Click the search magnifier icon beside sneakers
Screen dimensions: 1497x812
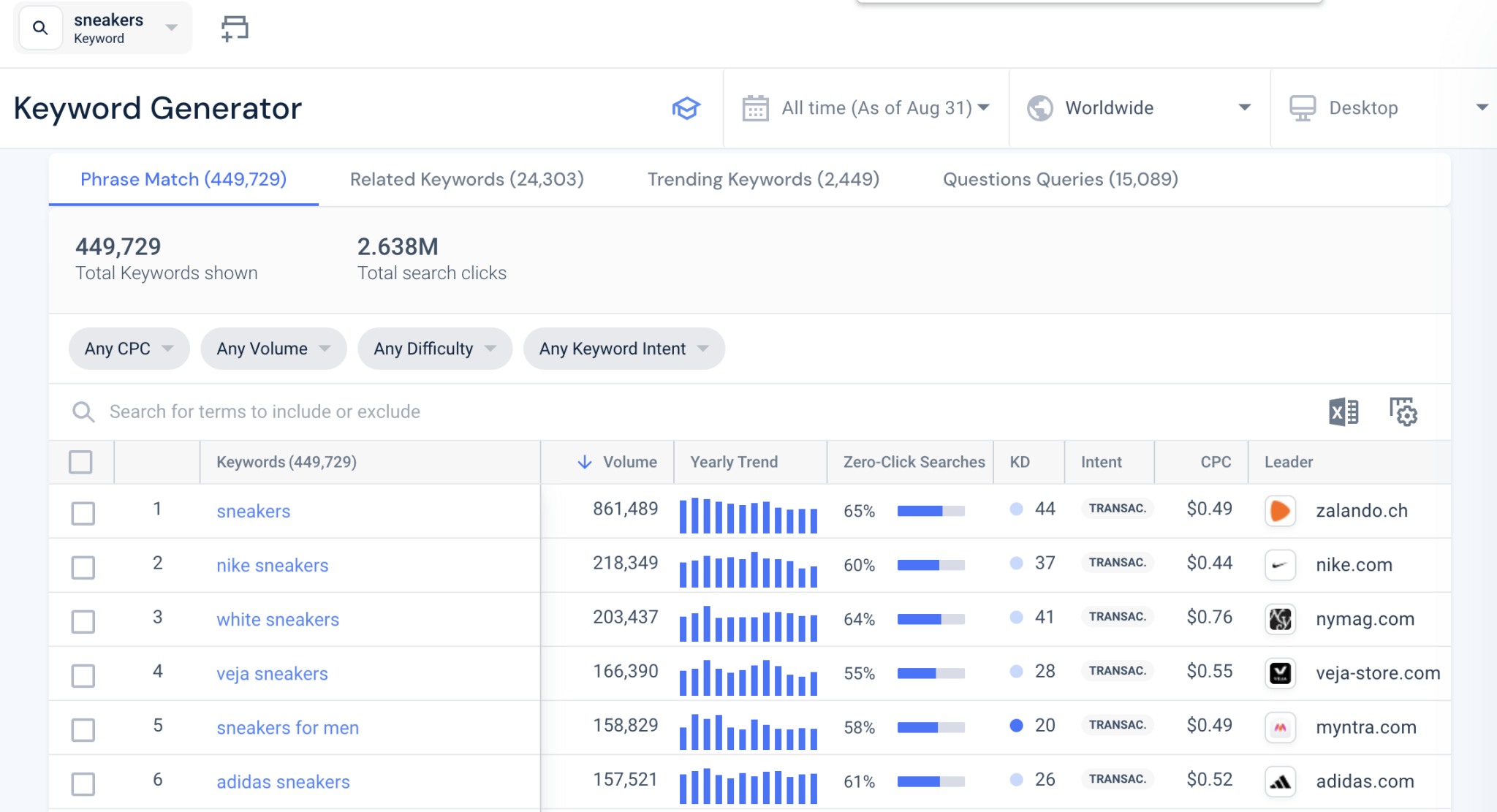pyautogui.click(x=40, y=29)
